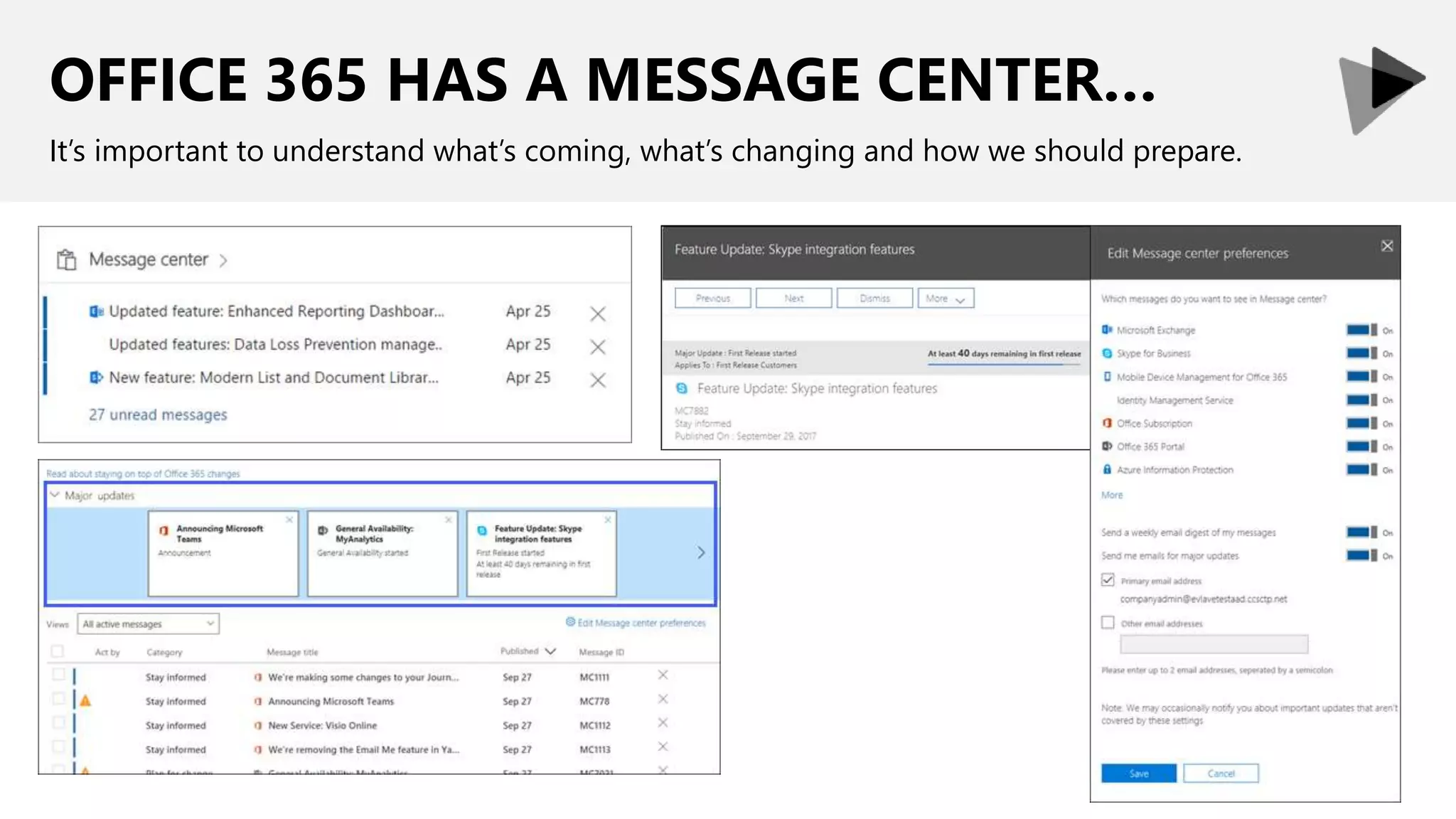1456x819 pixels.
Task: Toggle Office Subscription switch
Action: (x=1361, y=424)
